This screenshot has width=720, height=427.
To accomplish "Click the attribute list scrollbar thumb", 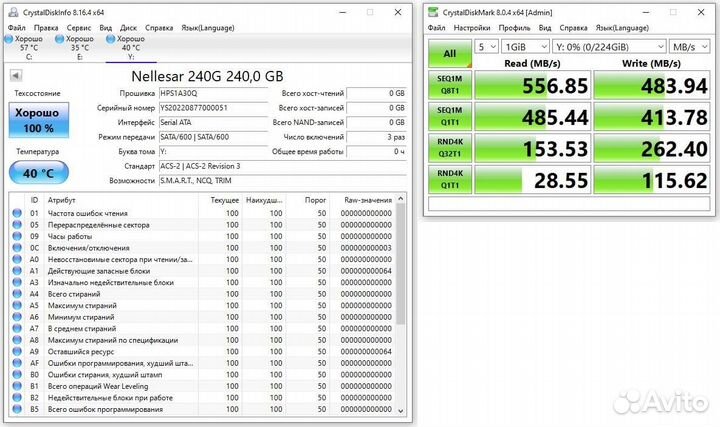I will point(400,264).
